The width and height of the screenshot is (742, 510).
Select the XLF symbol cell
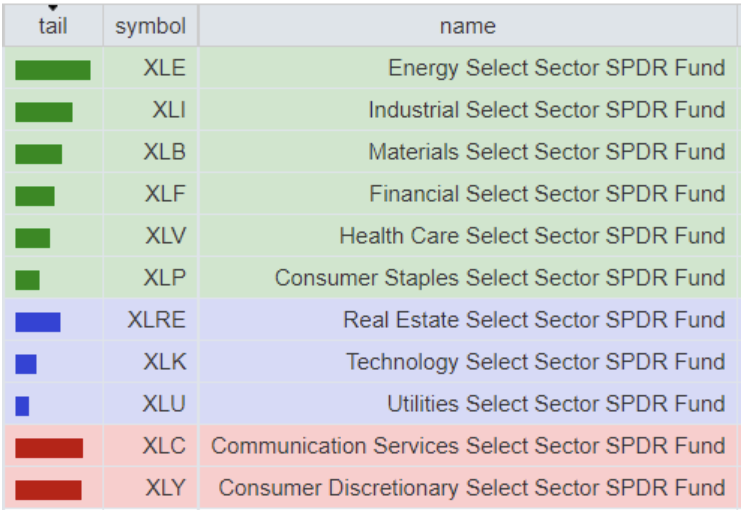coord(164,194)
